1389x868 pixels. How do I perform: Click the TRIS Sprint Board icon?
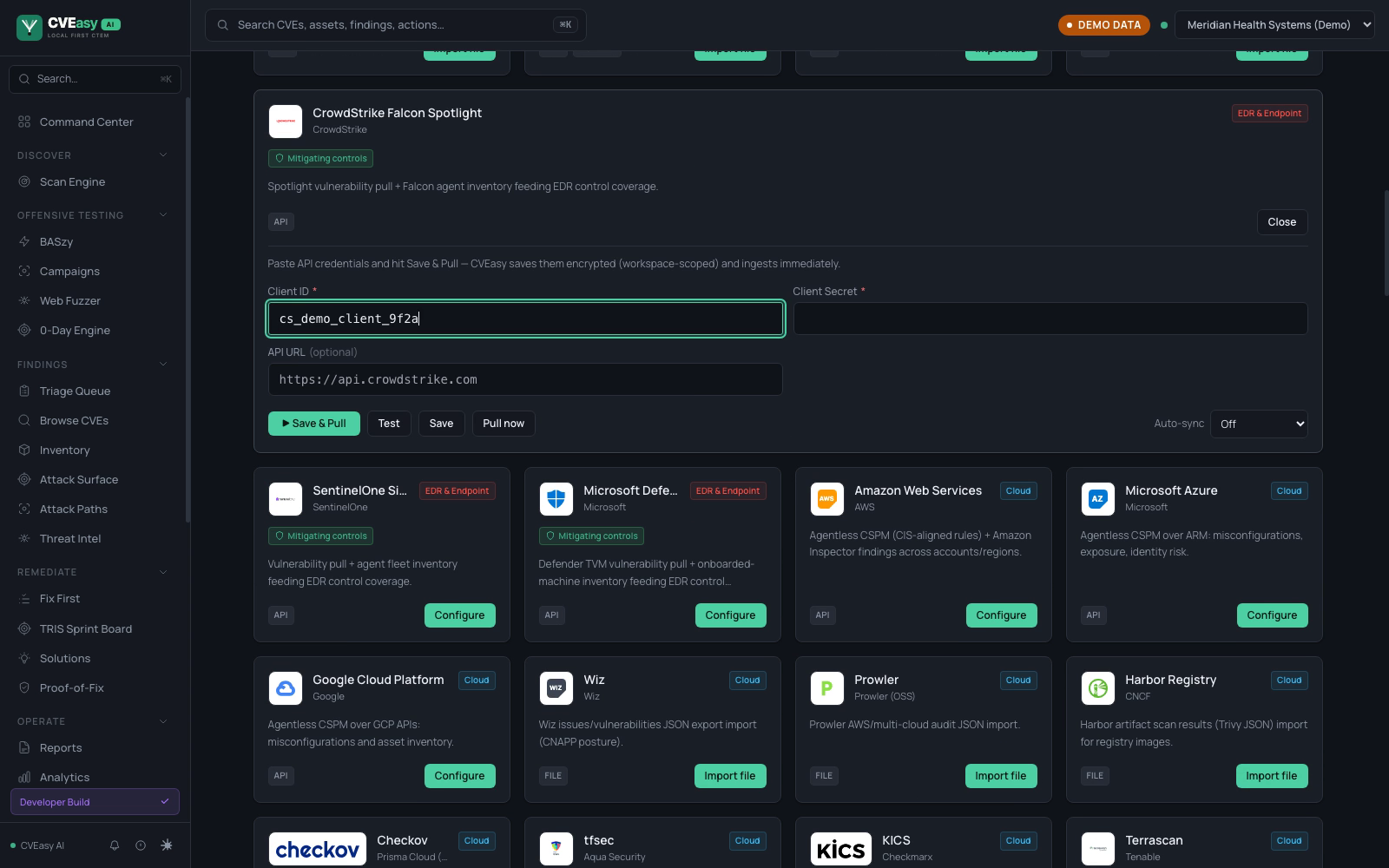(24, 628)
